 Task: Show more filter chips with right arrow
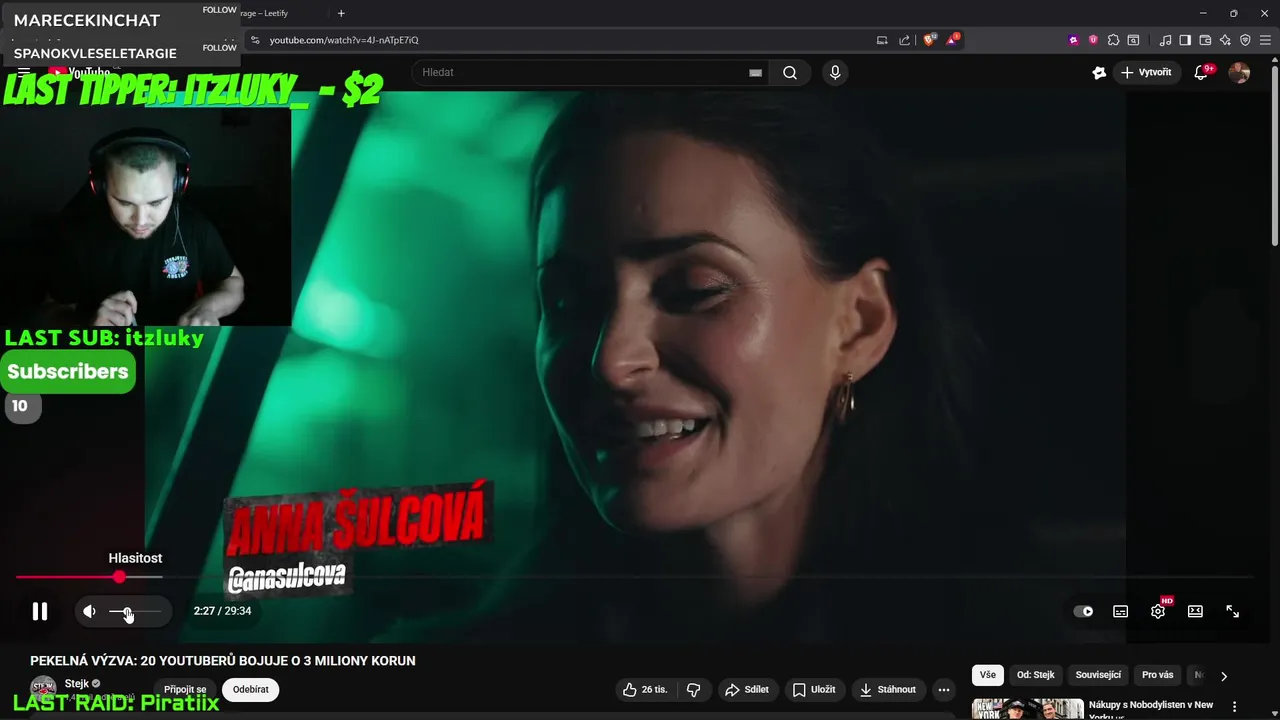pos(1223,676)
